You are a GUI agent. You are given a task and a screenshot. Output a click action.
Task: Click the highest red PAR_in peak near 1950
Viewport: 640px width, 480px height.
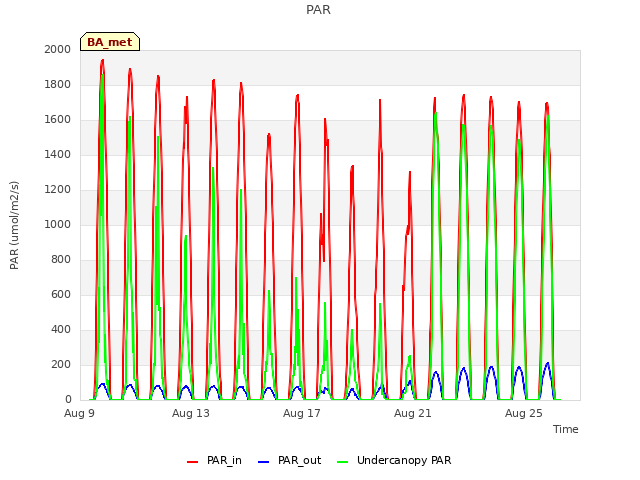click(x=102, y=60)
